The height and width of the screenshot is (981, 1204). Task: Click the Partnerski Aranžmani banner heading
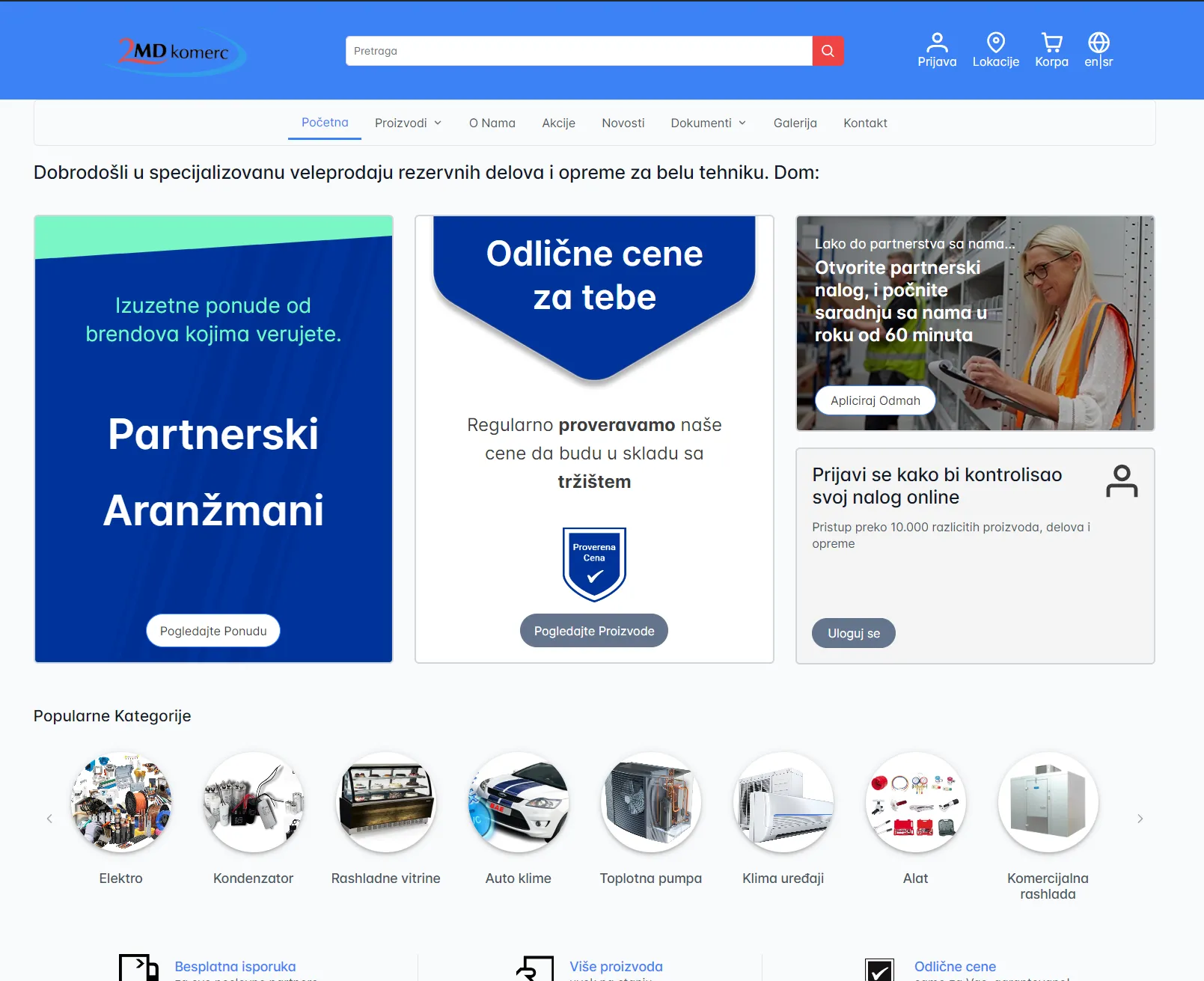tap(213, 471)
